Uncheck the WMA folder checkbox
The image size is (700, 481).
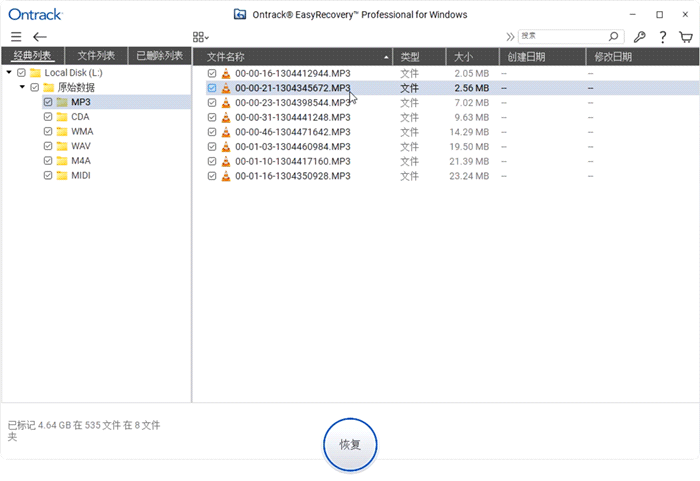click(x=48, y=131)
